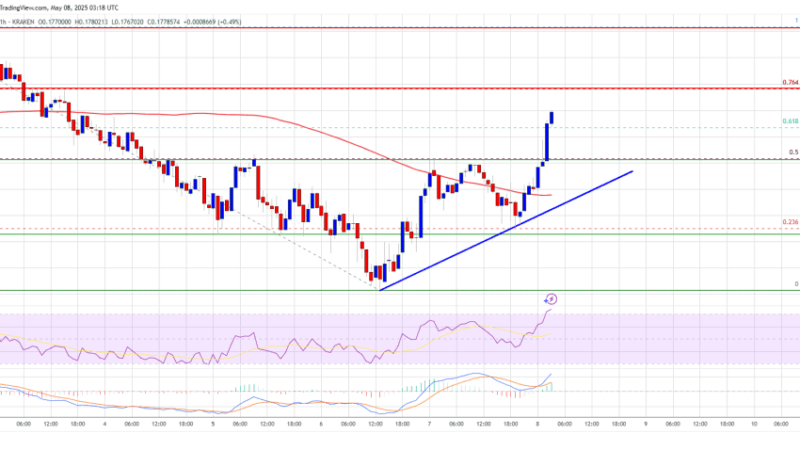Click the 1h KRAKEN symbol label
800x450 pixels.
point(17,22)
